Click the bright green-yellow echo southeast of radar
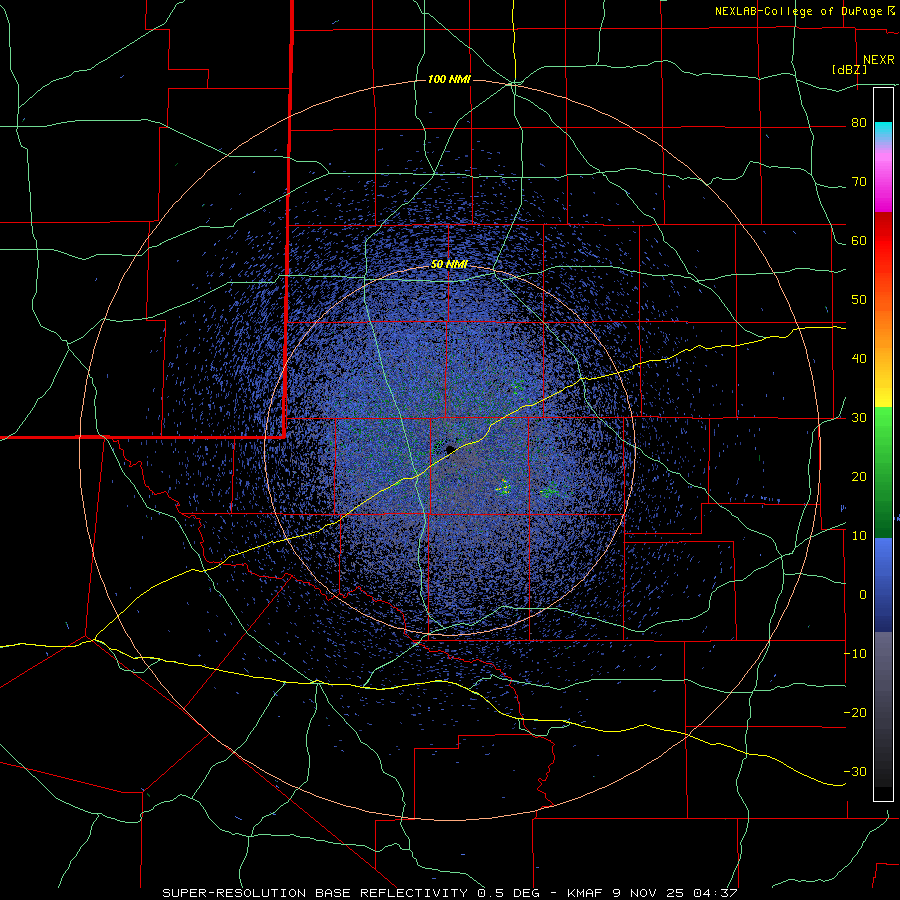900x900 pixels. [504, 487]
